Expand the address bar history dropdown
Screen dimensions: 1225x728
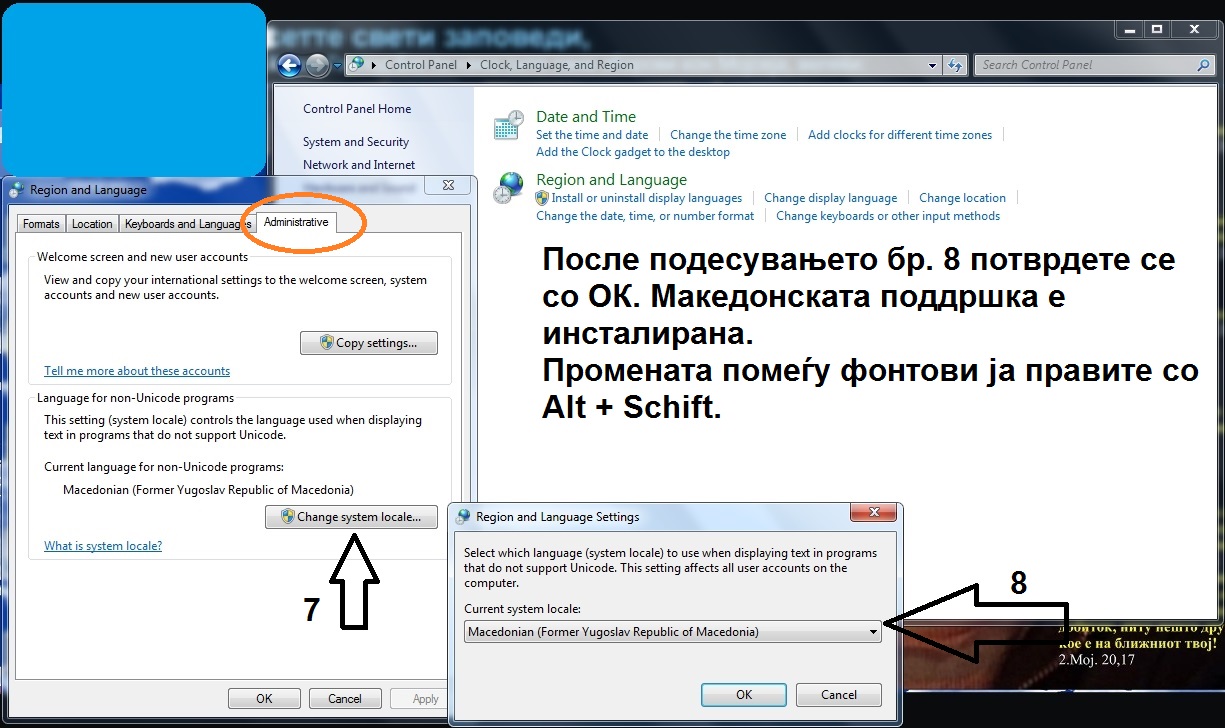click(x=932, y=65)
